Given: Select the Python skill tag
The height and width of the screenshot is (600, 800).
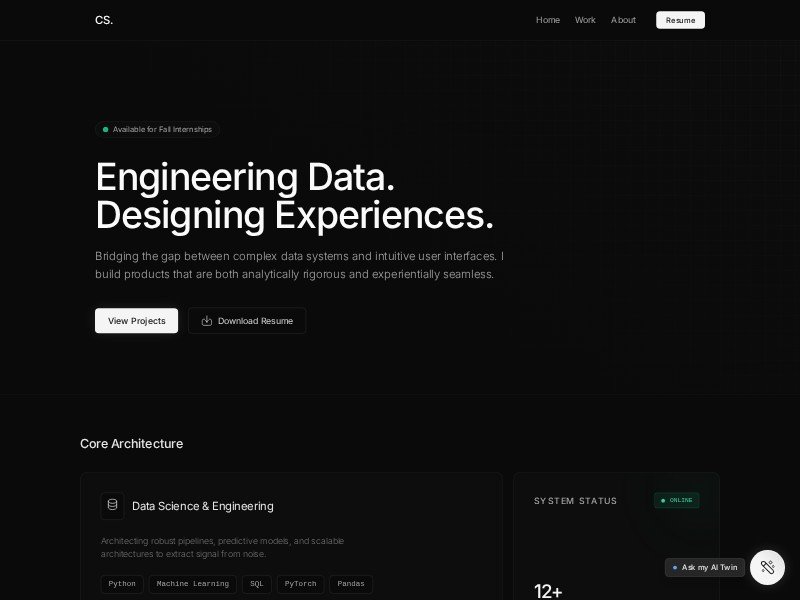Looking at the screenshot, I should [122, 584].
